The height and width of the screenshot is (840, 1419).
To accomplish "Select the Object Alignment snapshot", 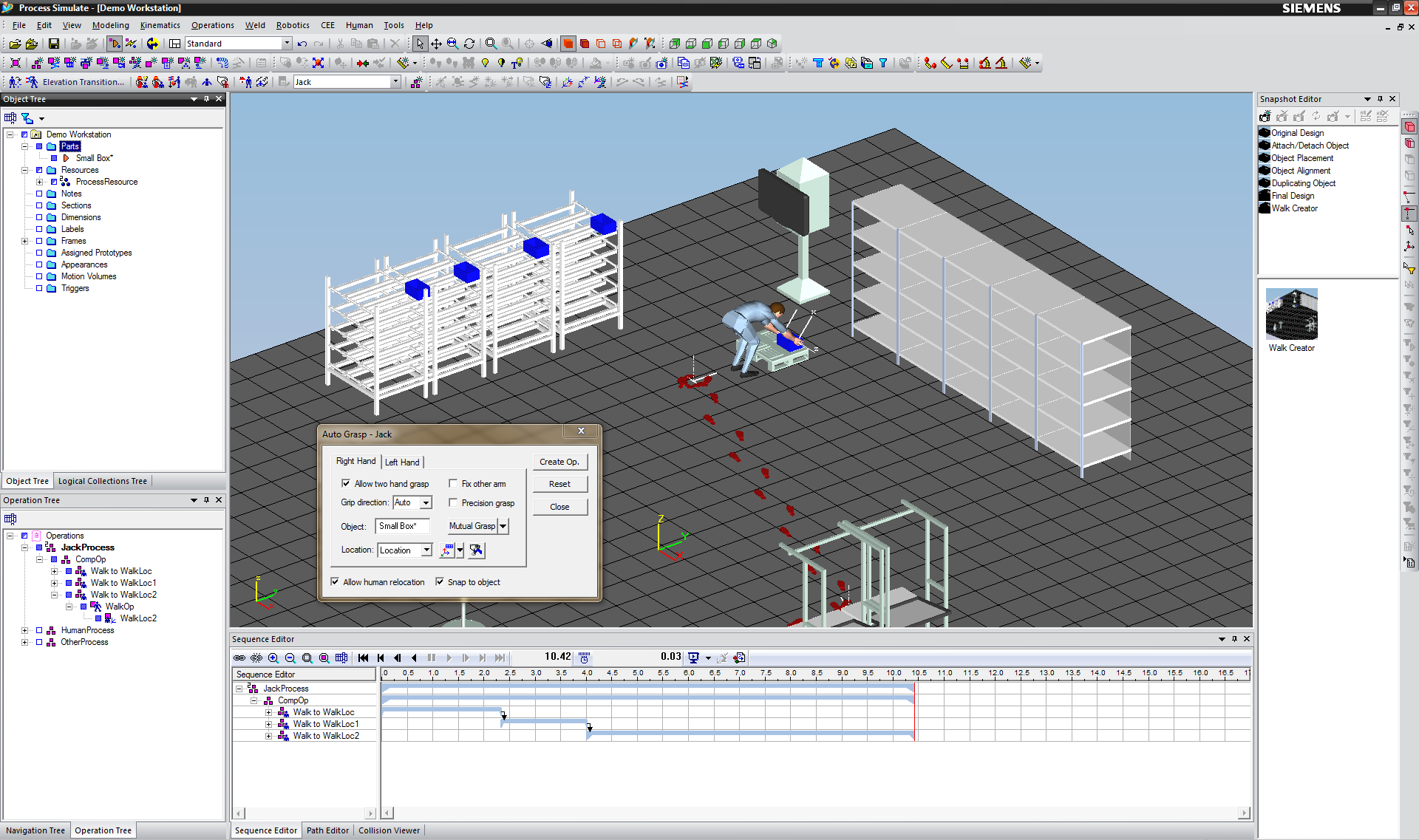I will (1301, 171).
